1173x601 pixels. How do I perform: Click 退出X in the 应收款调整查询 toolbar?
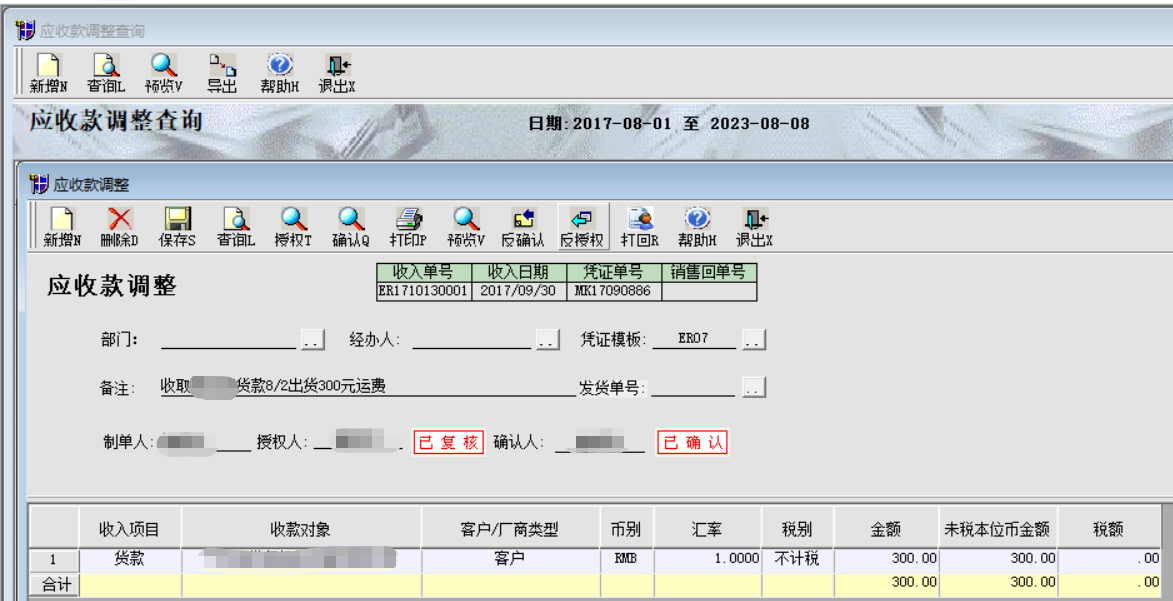[337, 73]
